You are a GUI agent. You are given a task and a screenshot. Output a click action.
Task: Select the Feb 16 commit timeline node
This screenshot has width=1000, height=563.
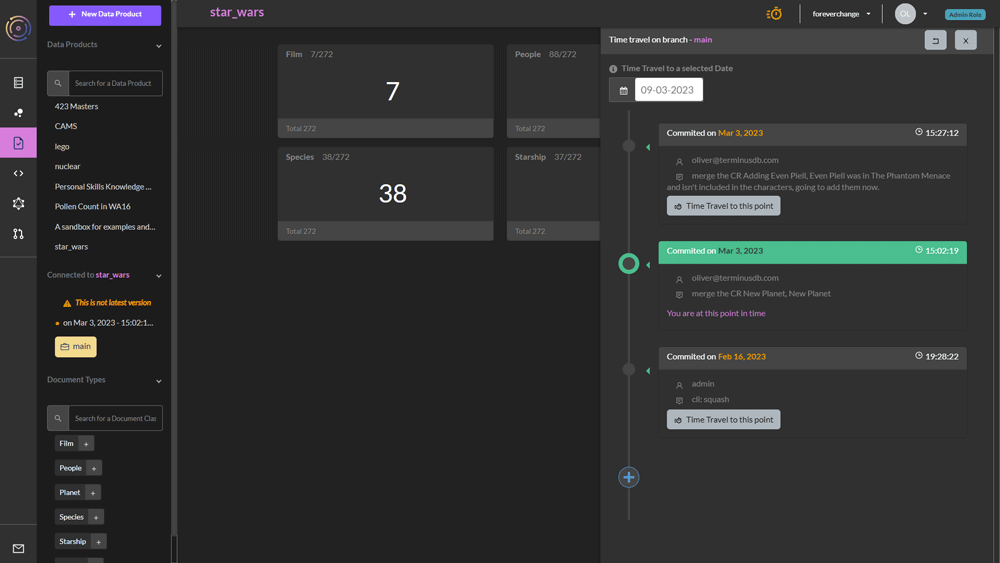629,369
